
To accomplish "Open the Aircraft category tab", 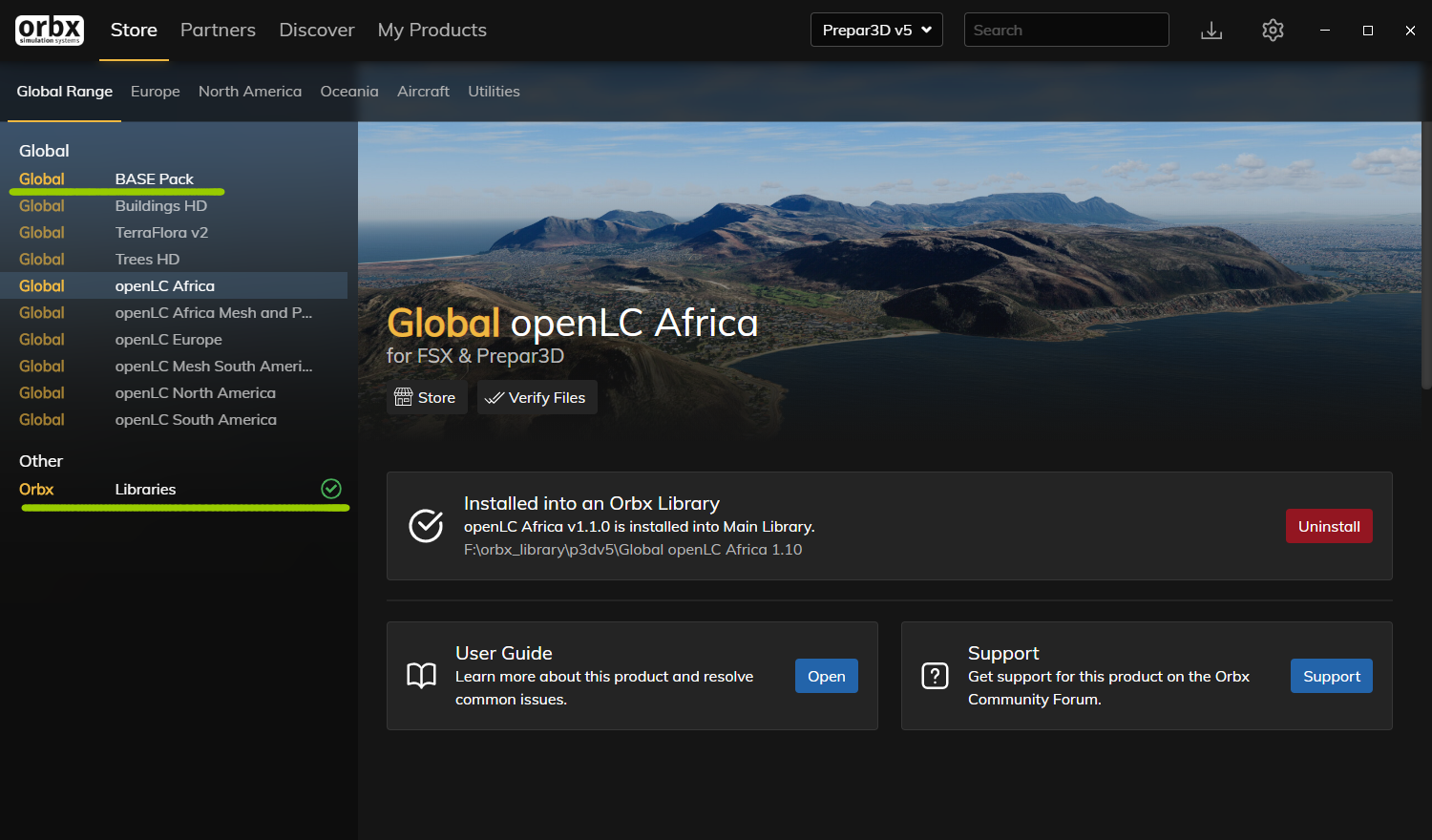I will pyautogui.click(x=423, y=92).
